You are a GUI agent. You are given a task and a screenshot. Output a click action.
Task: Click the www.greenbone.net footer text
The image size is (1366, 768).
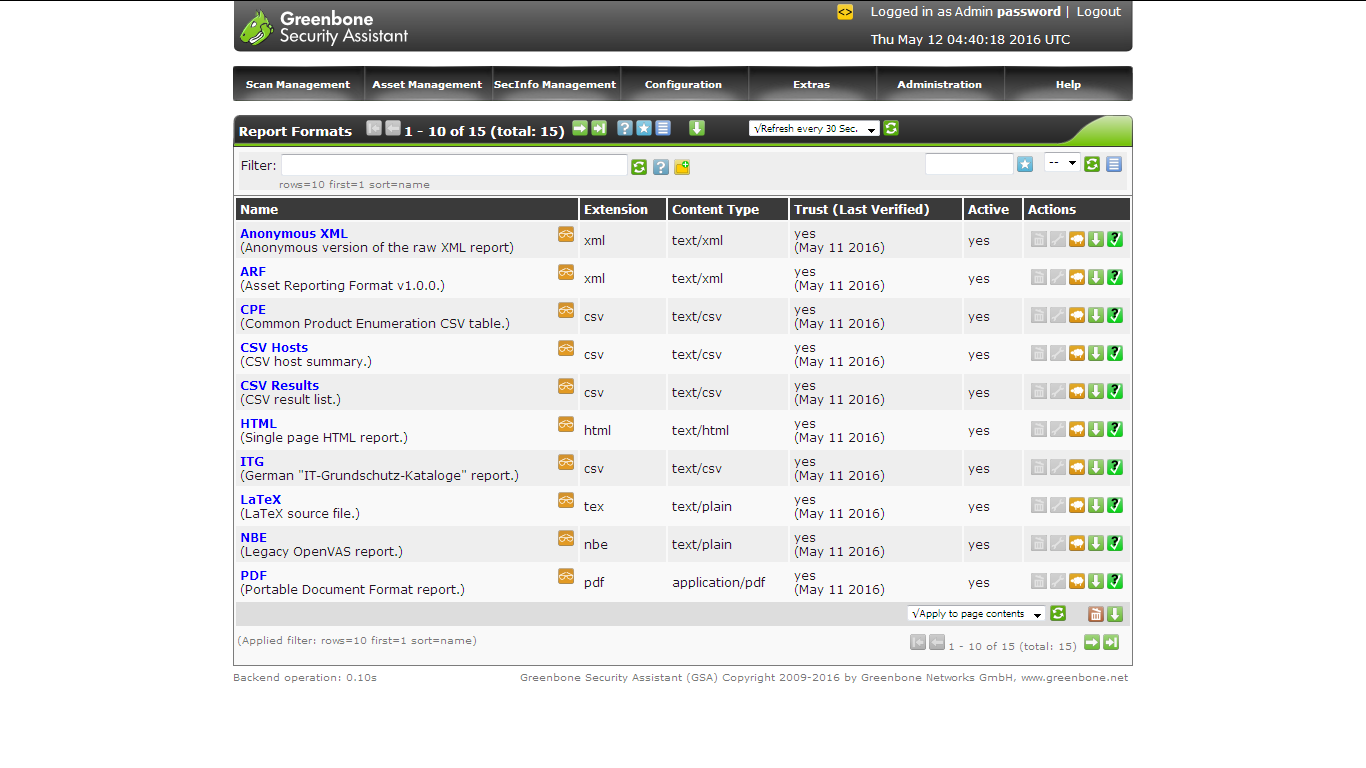(1074, 677)
